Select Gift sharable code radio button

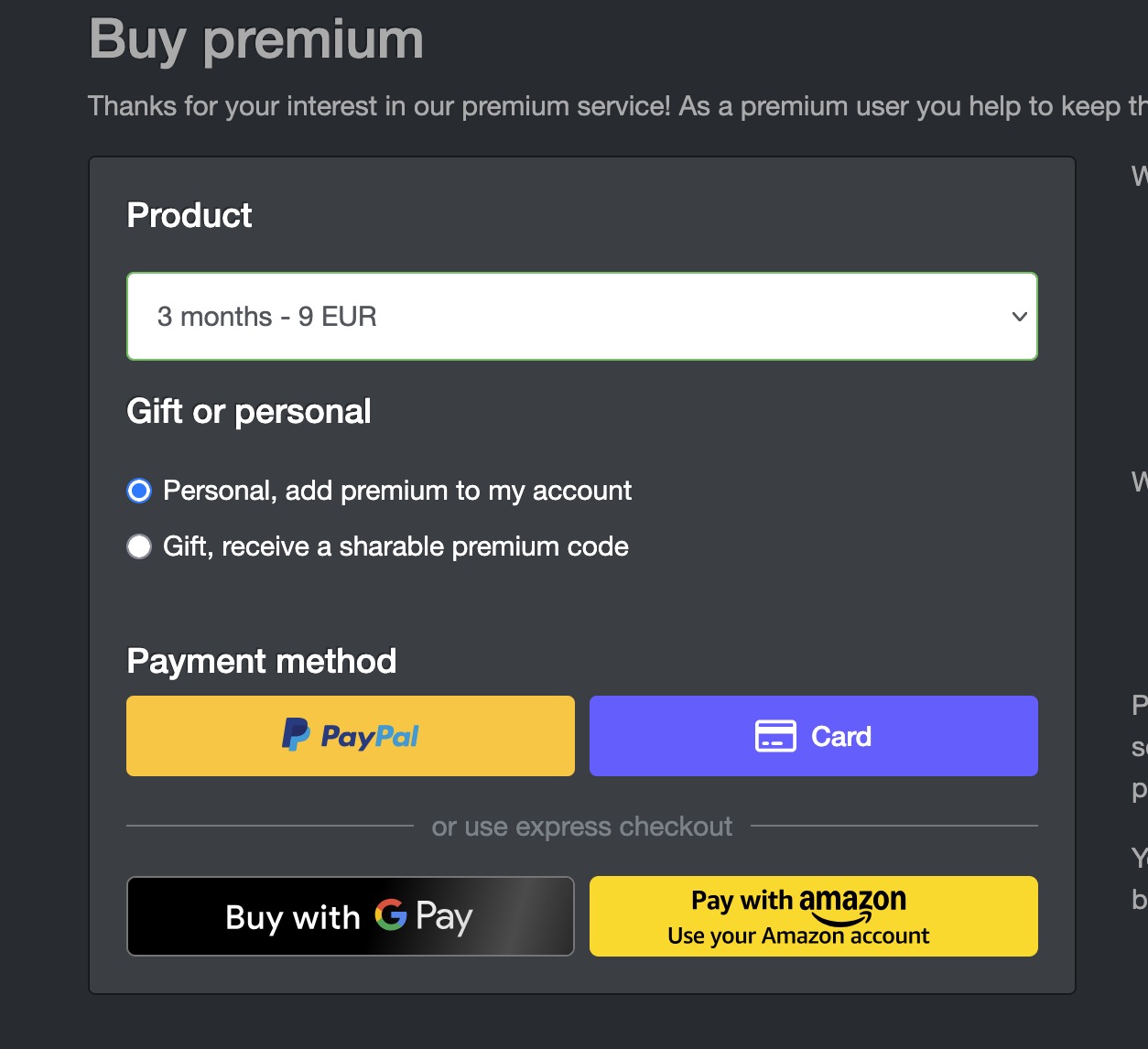pos(139,547)
